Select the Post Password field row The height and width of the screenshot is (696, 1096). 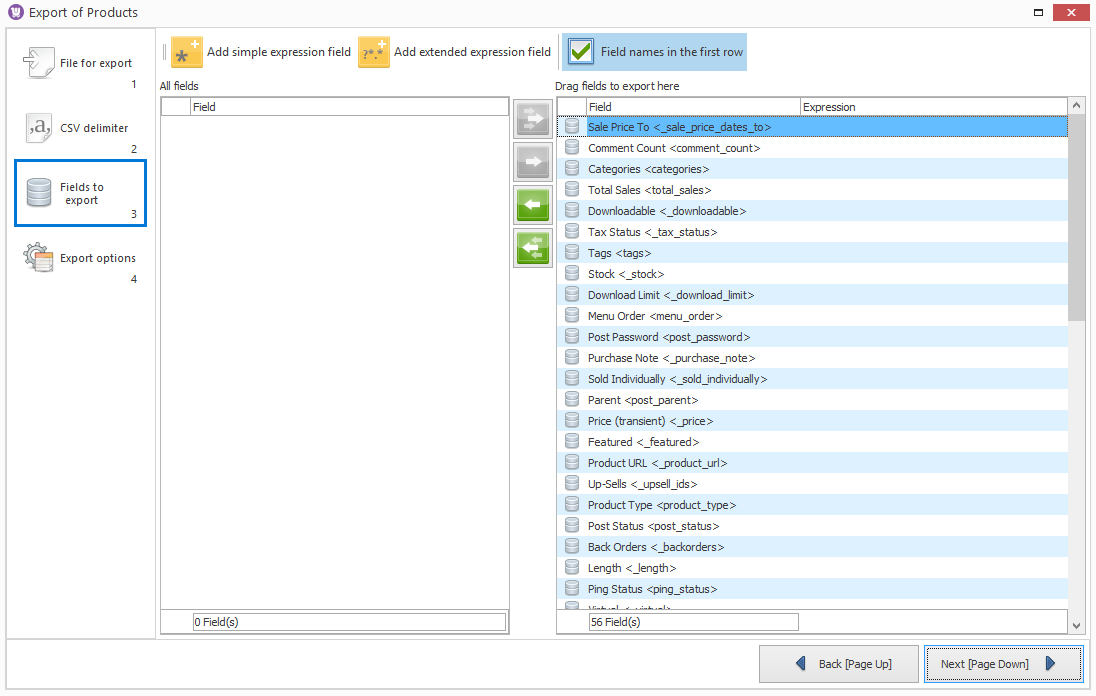813,337
